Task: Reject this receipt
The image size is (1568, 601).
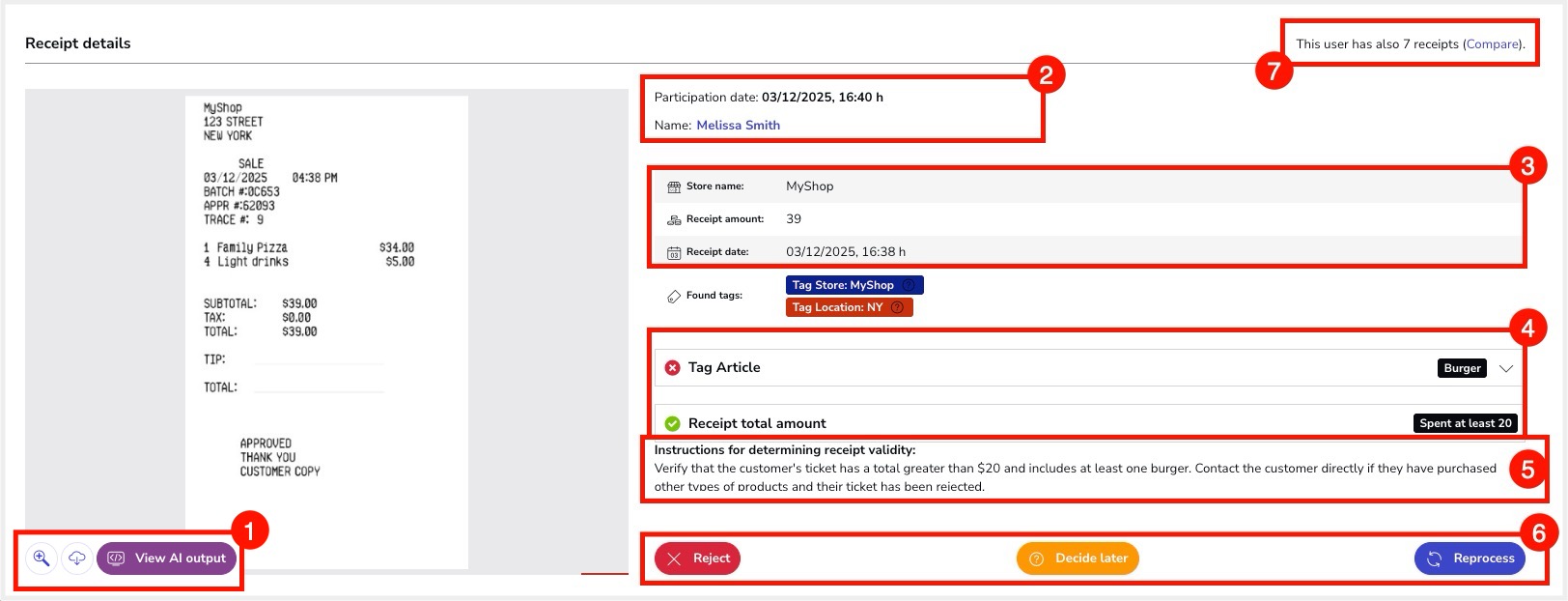Action: [x=698, y=558]
